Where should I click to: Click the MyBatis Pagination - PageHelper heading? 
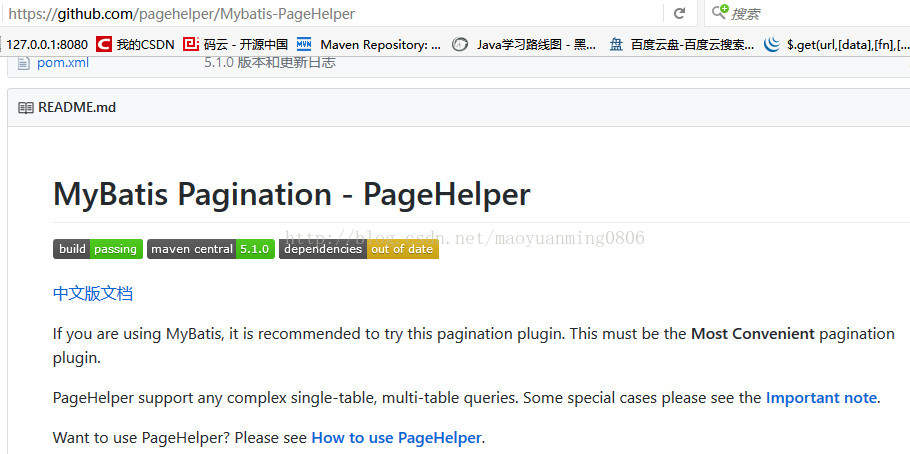click(291, 194)
